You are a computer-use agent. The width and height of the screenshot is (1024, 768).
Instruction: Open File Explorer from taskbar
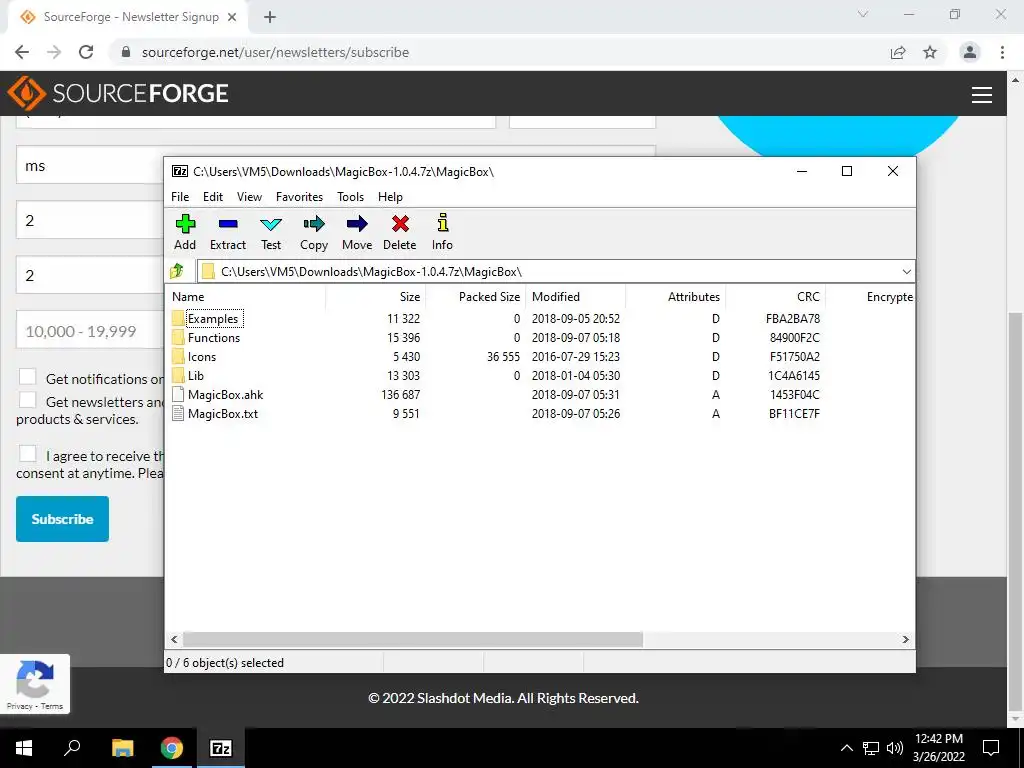(x=122, y=748)
